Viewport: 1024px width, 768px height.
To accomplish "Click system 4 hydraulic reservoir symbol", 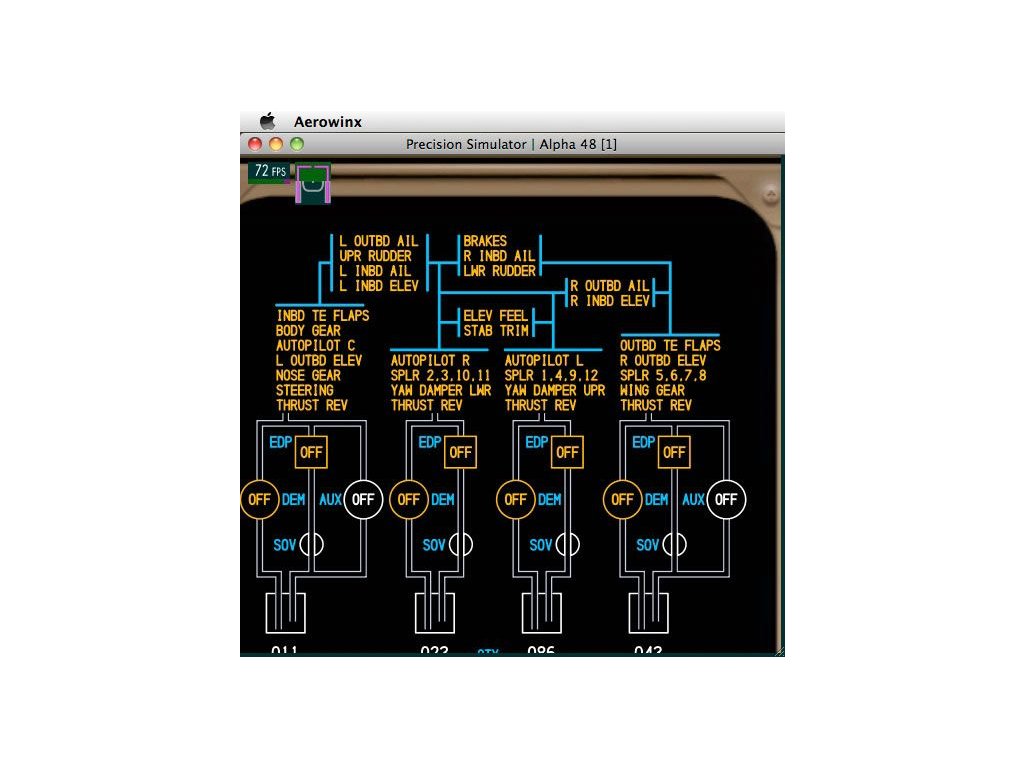I will pyautogui.click(x=648, y=613).
